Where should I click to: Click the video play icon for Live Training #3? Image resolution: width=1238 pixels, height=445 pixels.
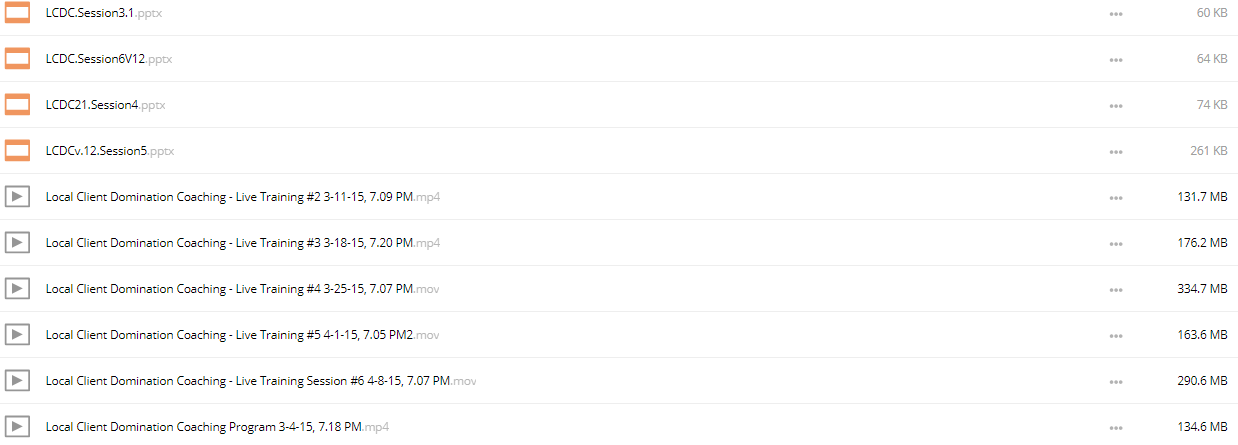17,243
